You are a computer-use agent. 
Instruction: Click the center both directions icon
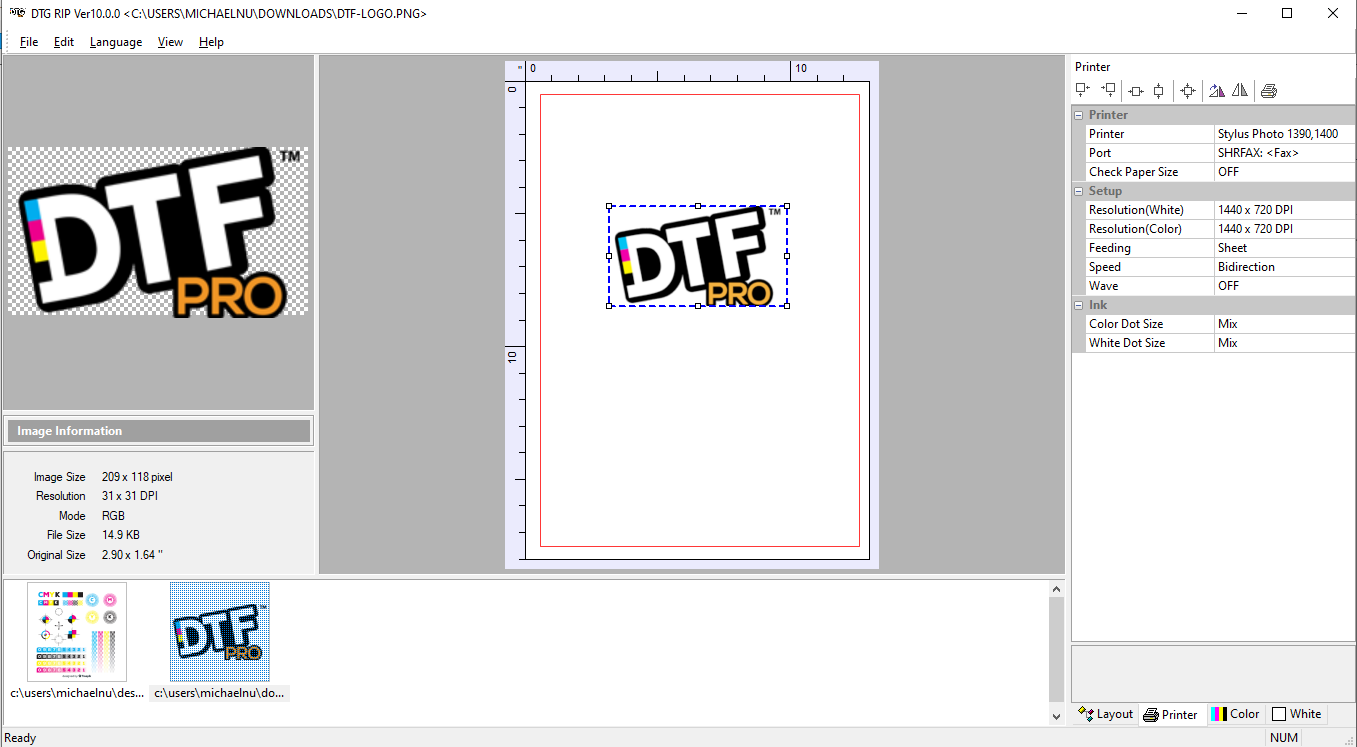(1188, 91)
